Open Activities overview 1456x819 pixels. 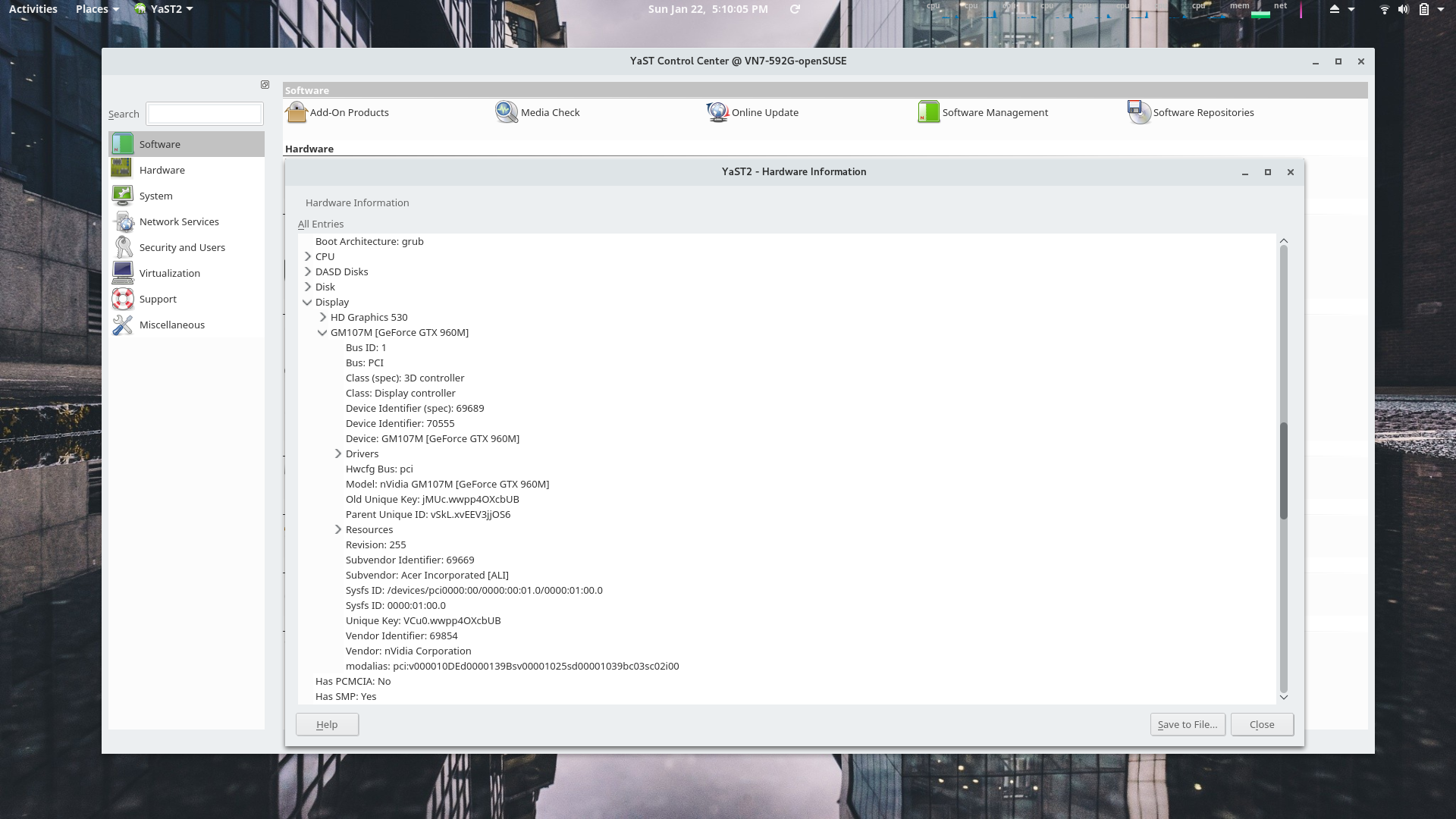tap(33, 9)
